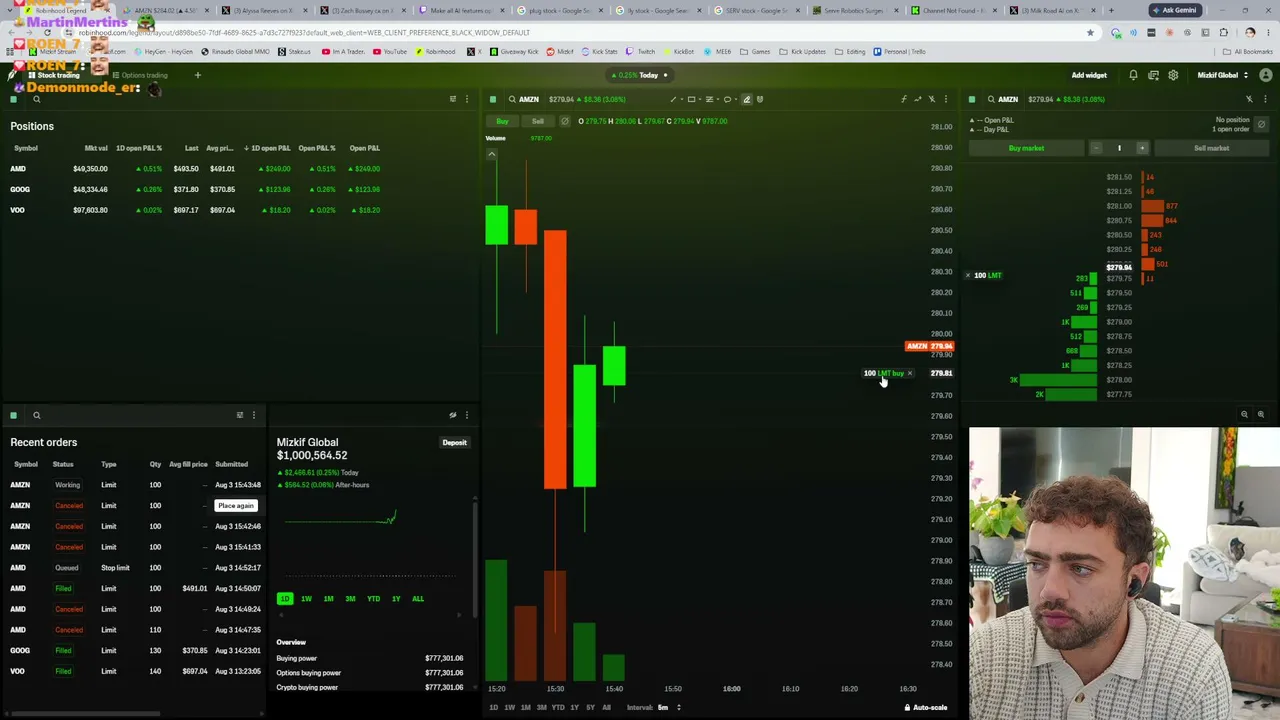Toggle the chart pencil draw tool
Screen dimensions: 1280x720
(746, 99)
